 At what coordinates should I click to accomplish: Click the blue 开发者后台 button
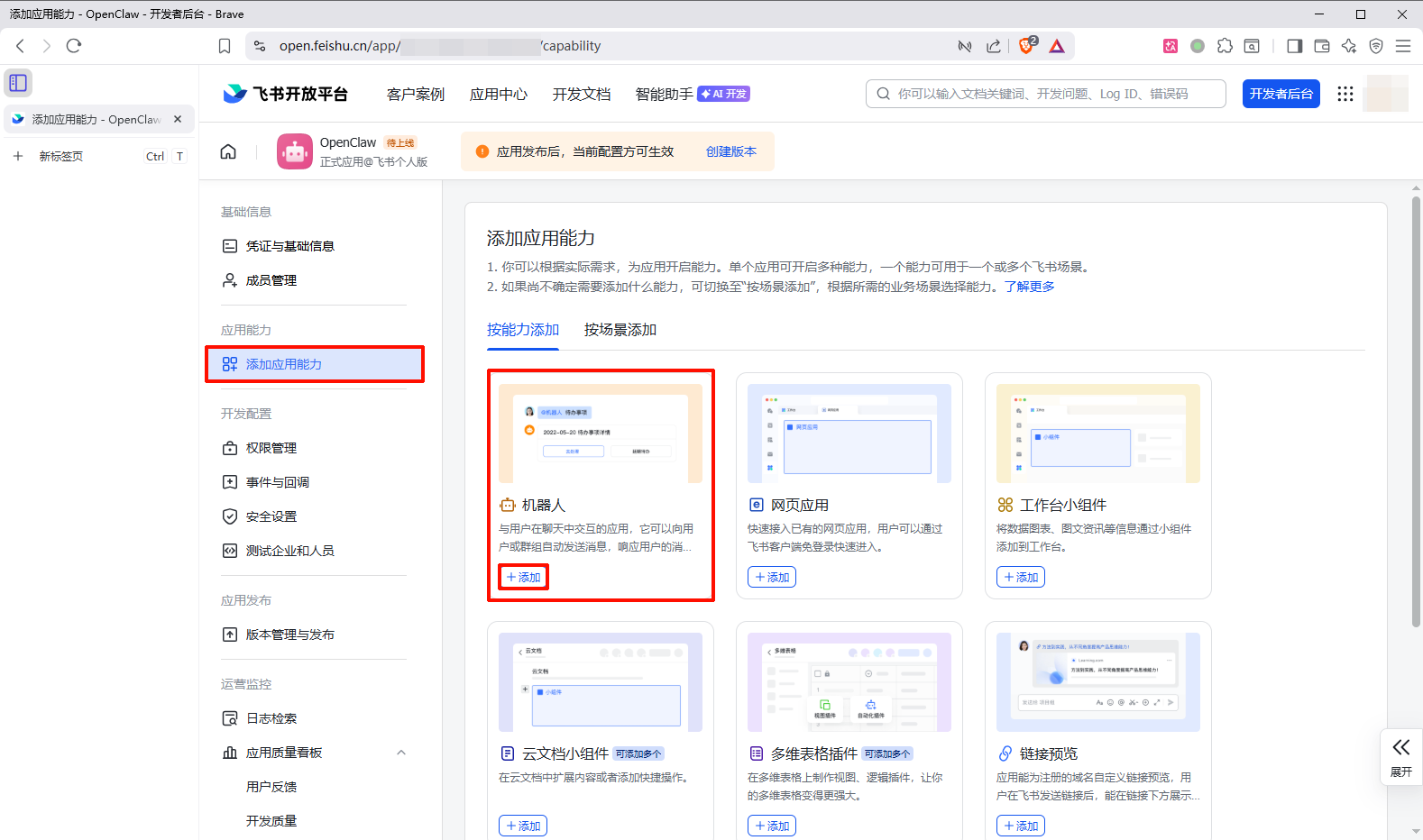click(1281, 94)
